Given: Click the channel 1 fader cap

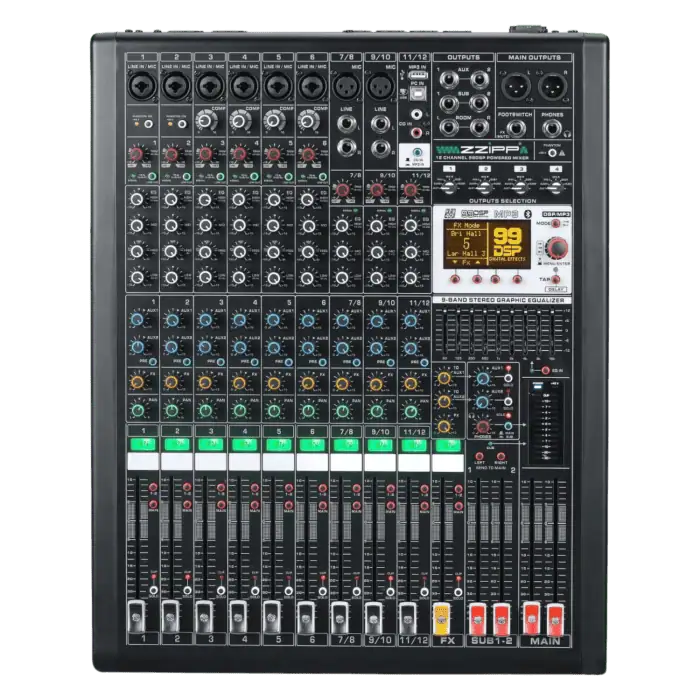Looking at the screenshot, I should tap(141, 613).
